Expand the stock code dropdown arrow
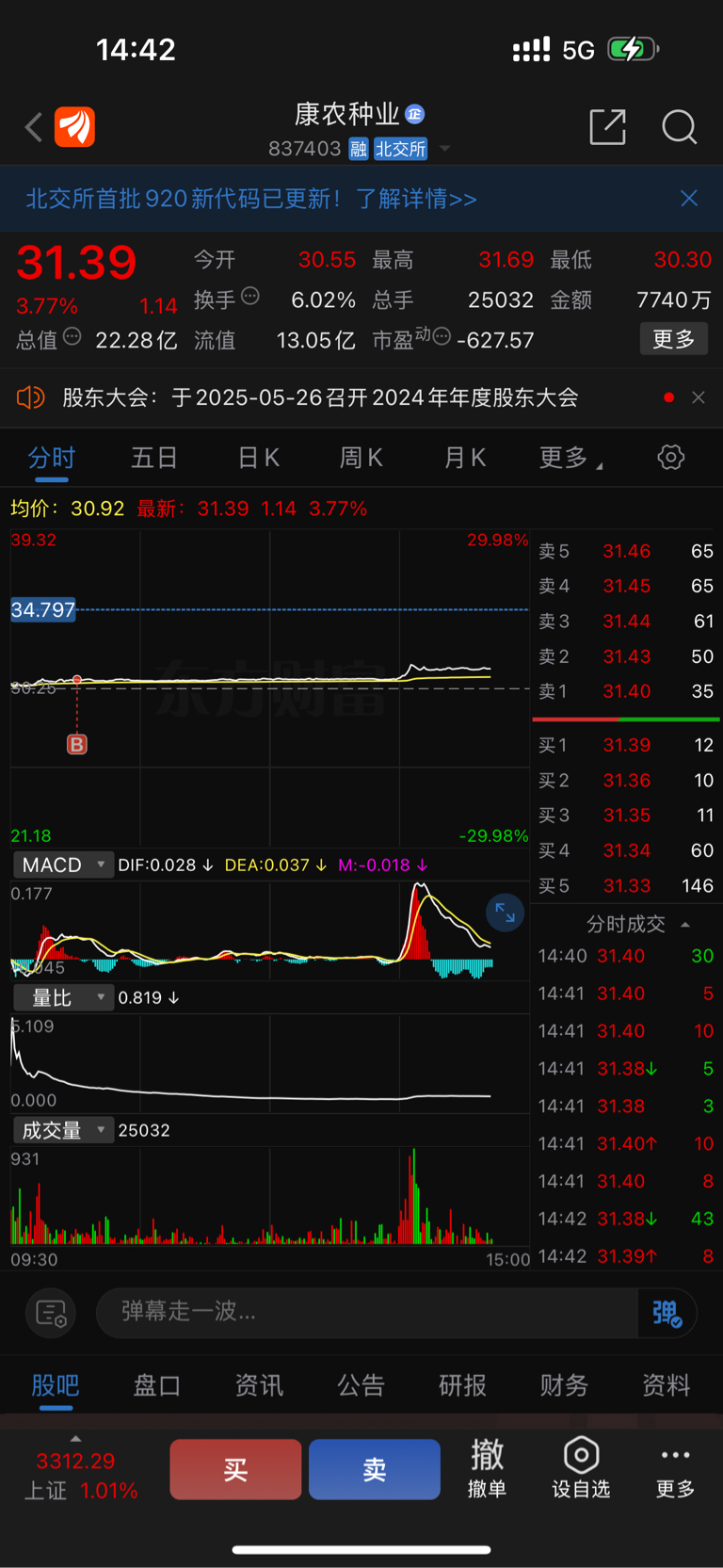 (445, 149)
